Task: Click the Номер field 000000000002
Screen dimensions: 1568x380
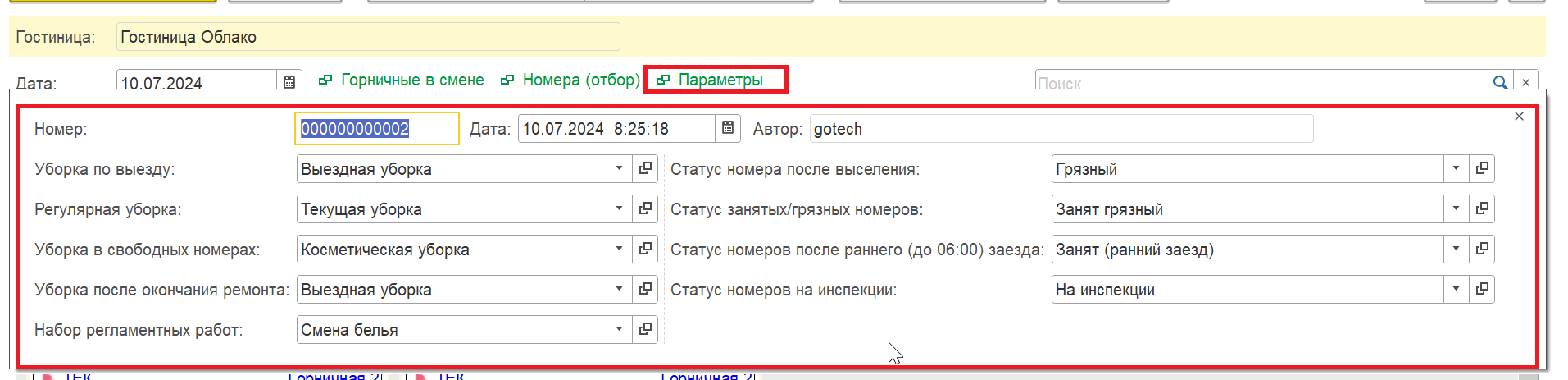Action: [377, 129]
